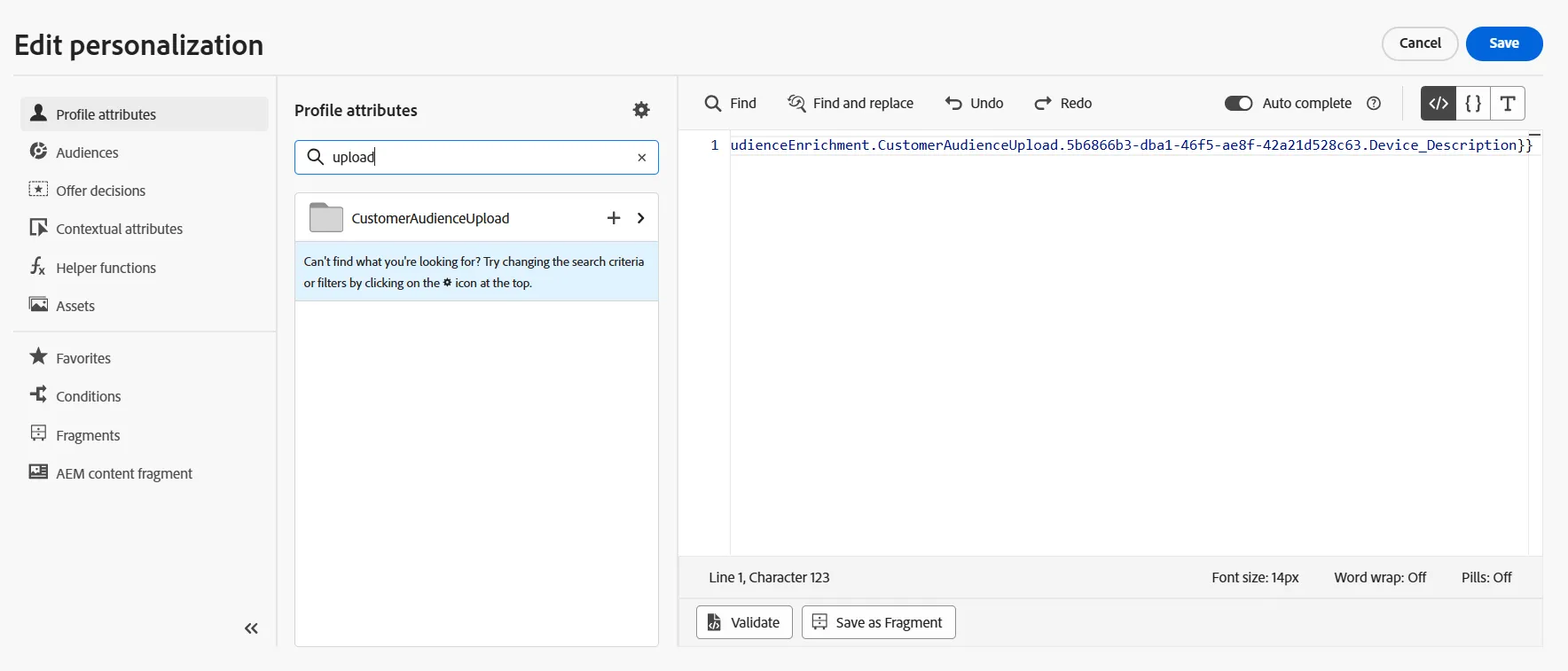Open the Profile attributes settings gear
Viewport: 1568px width, 671px height.
[641, 110]
